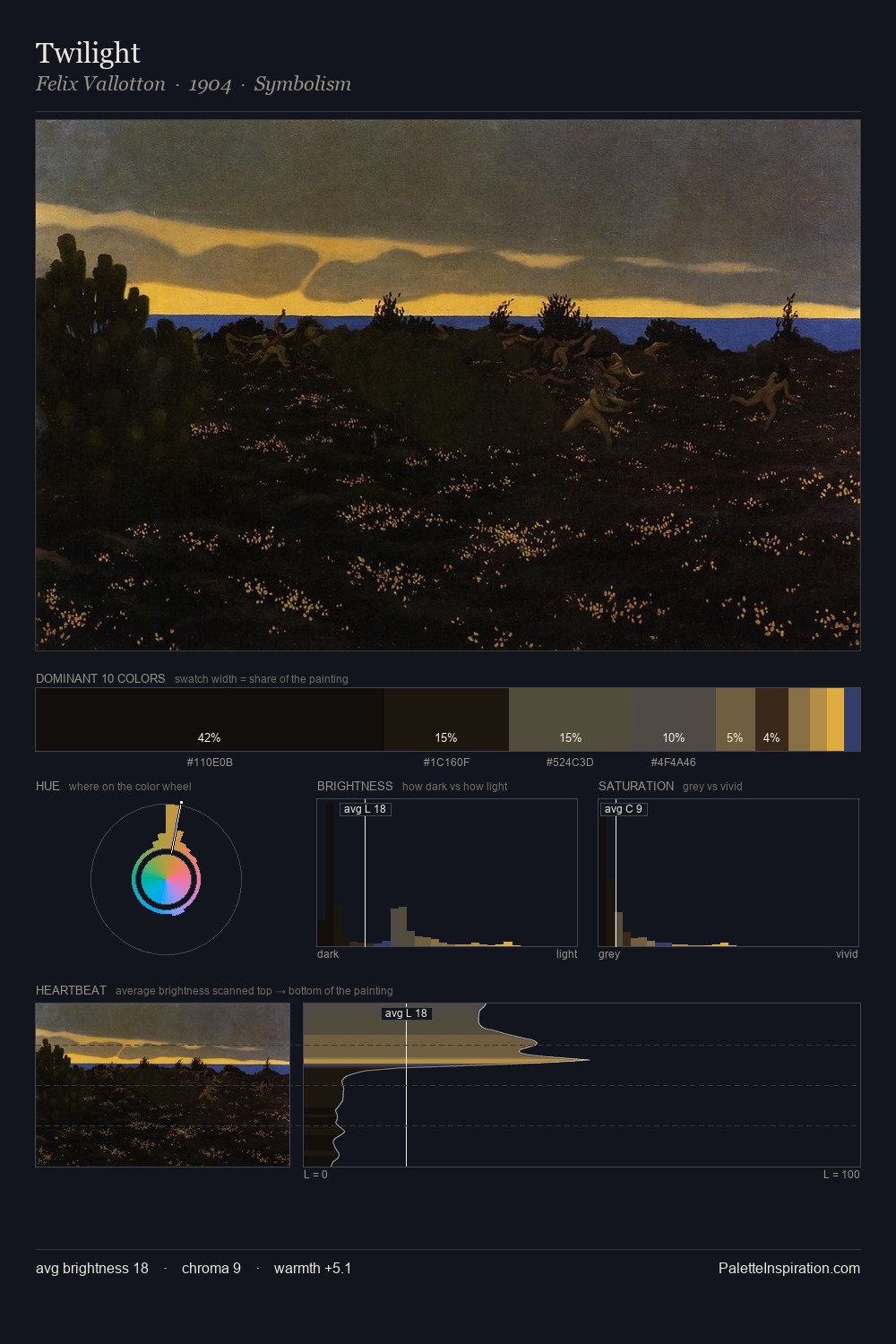
Task: Click the 'Symbolism' style label
Action: coord(303,84)
